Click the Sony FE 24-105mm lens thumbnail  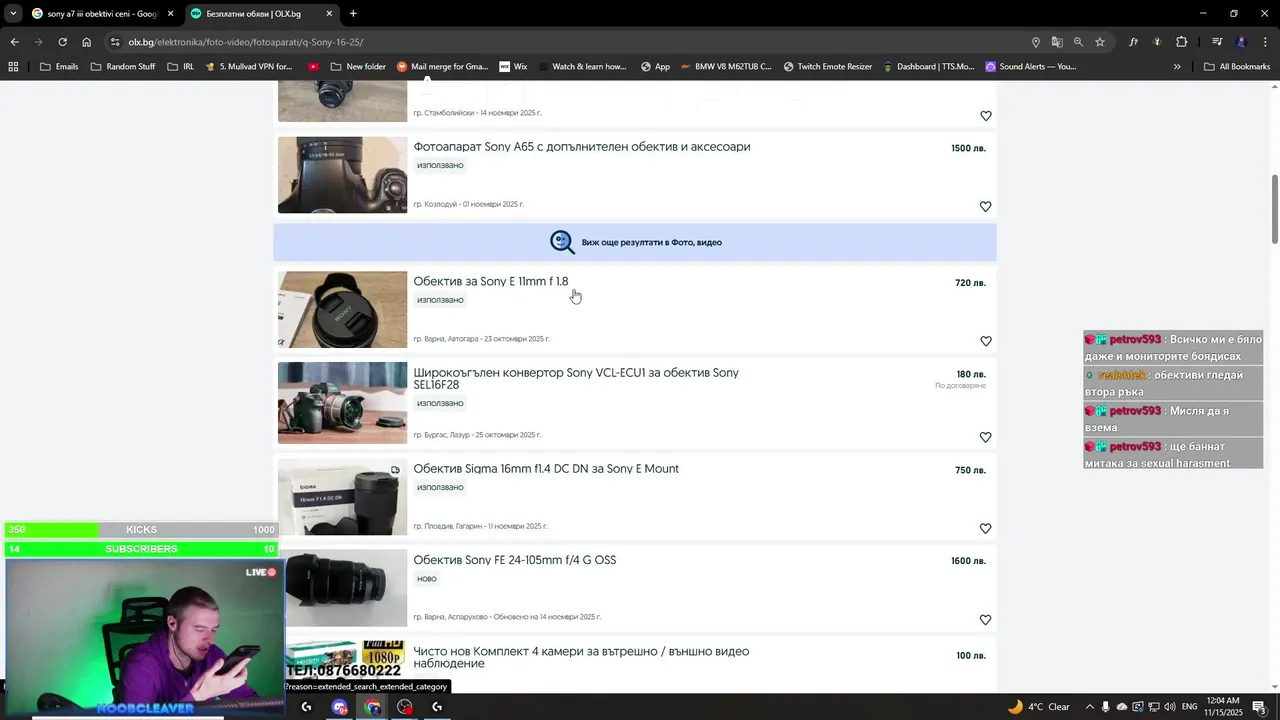(346, 588)
